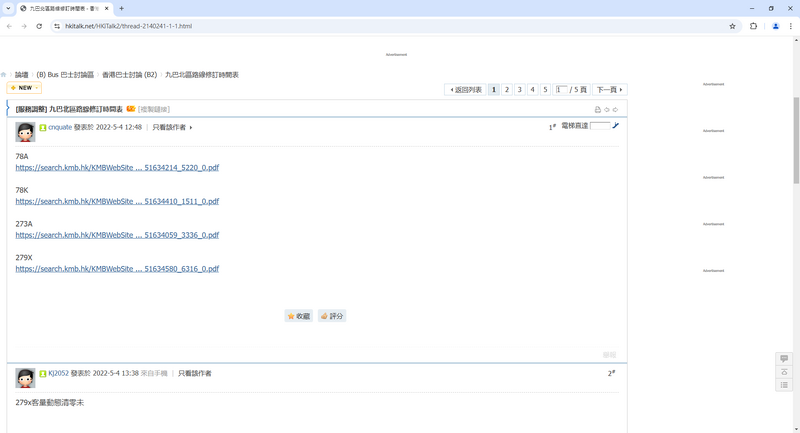Bookmark this page with star icon

click(x=732, y=26)
